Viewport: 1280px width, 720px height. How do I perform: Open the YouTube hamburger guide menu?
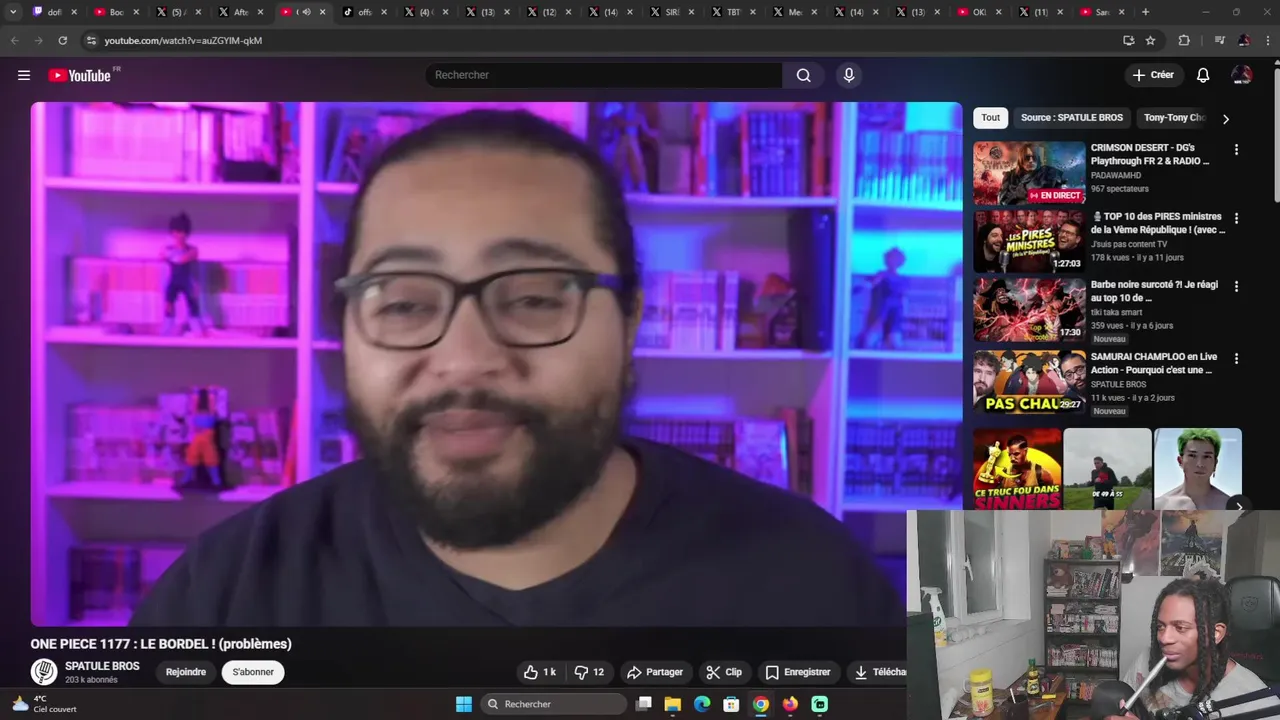click(24, 75)
